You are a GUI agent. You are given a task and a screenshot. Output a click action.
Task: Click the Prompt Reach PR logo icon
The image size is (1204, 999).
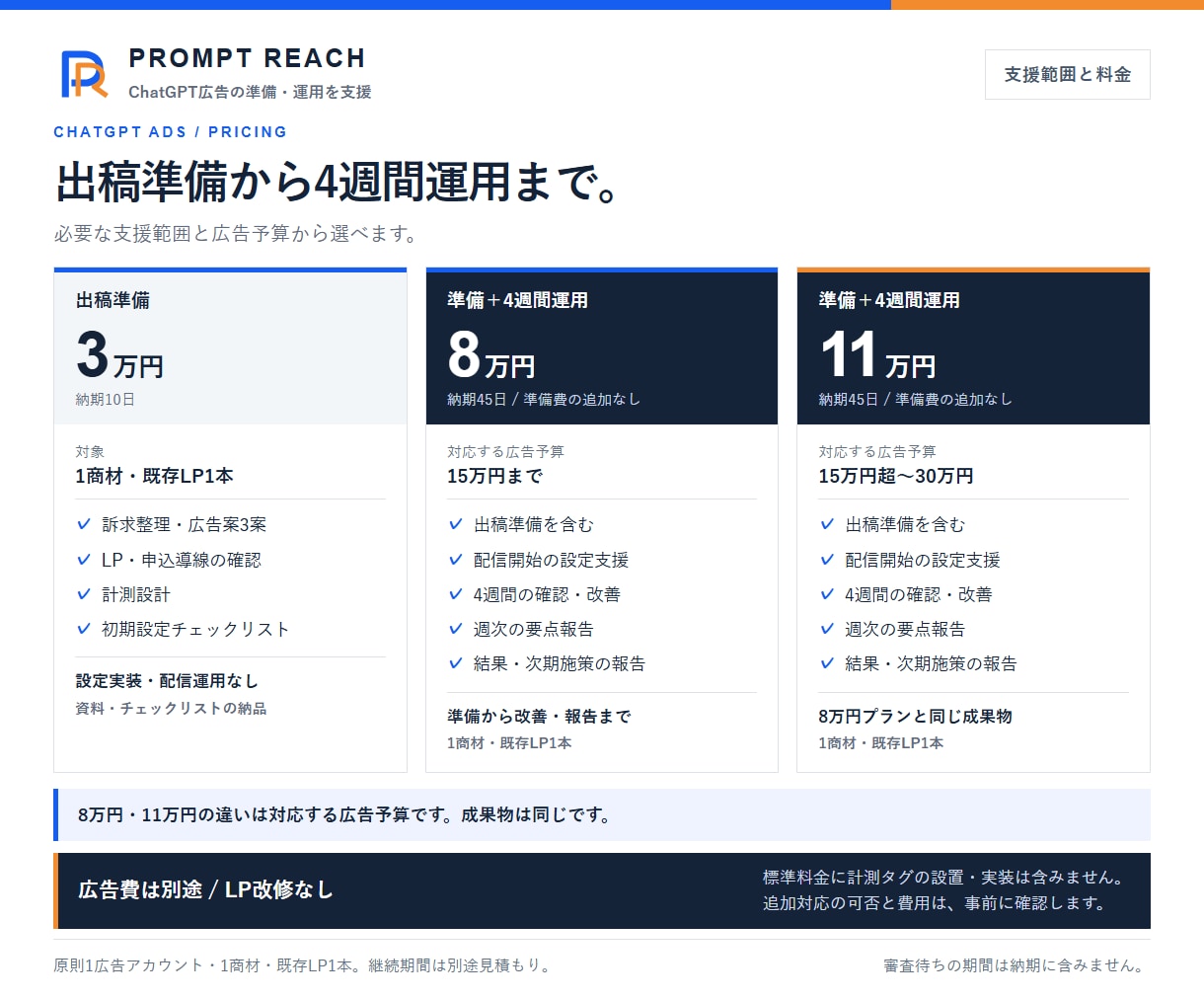(x=84, y=75)
